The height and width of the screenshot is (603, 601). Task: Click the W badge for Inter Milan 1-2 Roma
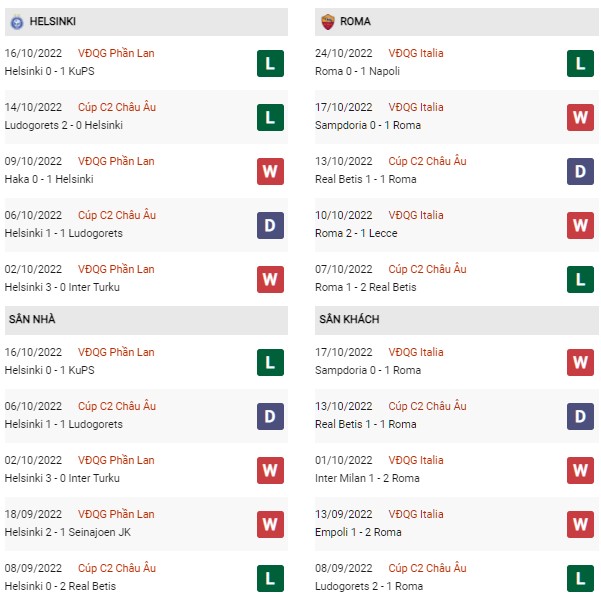click(x=580, y=470)
